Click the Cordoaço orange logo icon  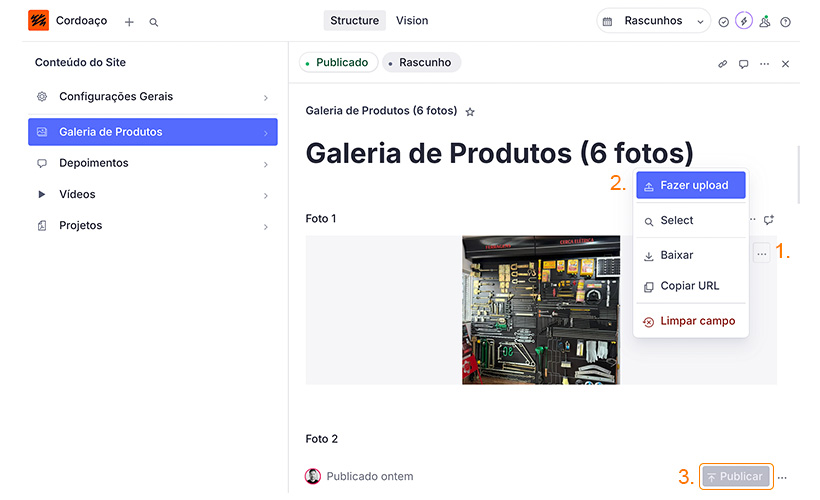pyautogui.click(x=38, y=20)
